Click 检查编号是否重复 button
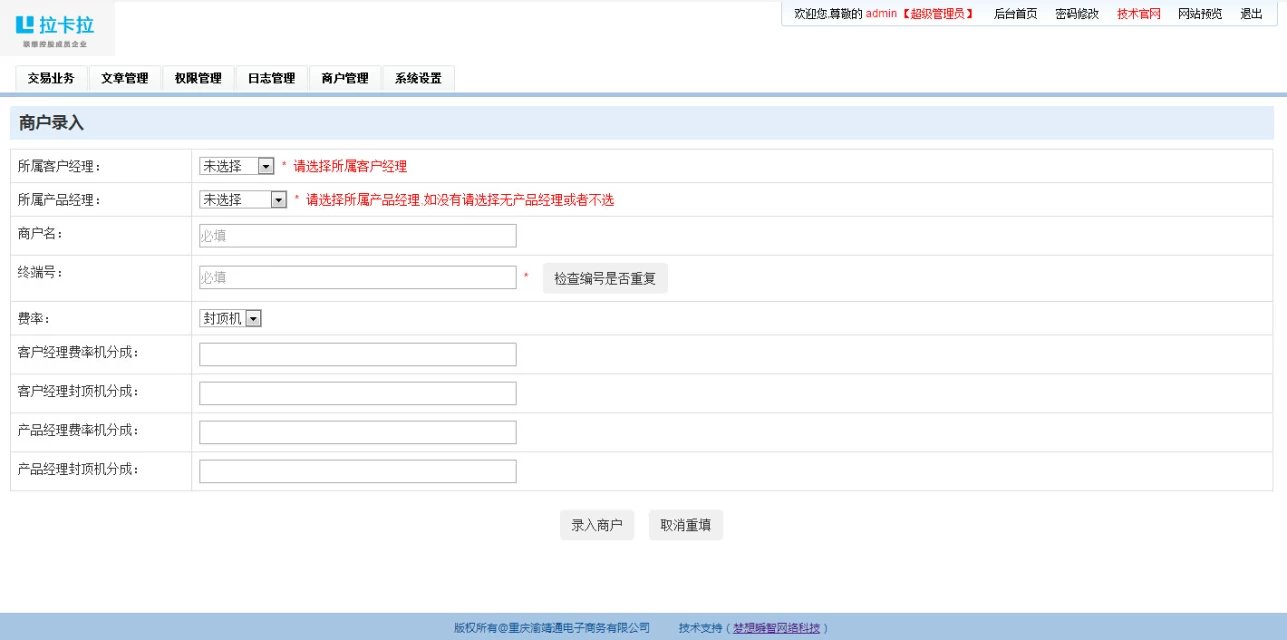This screenshot has width=1287, height=640. (605, 278)
